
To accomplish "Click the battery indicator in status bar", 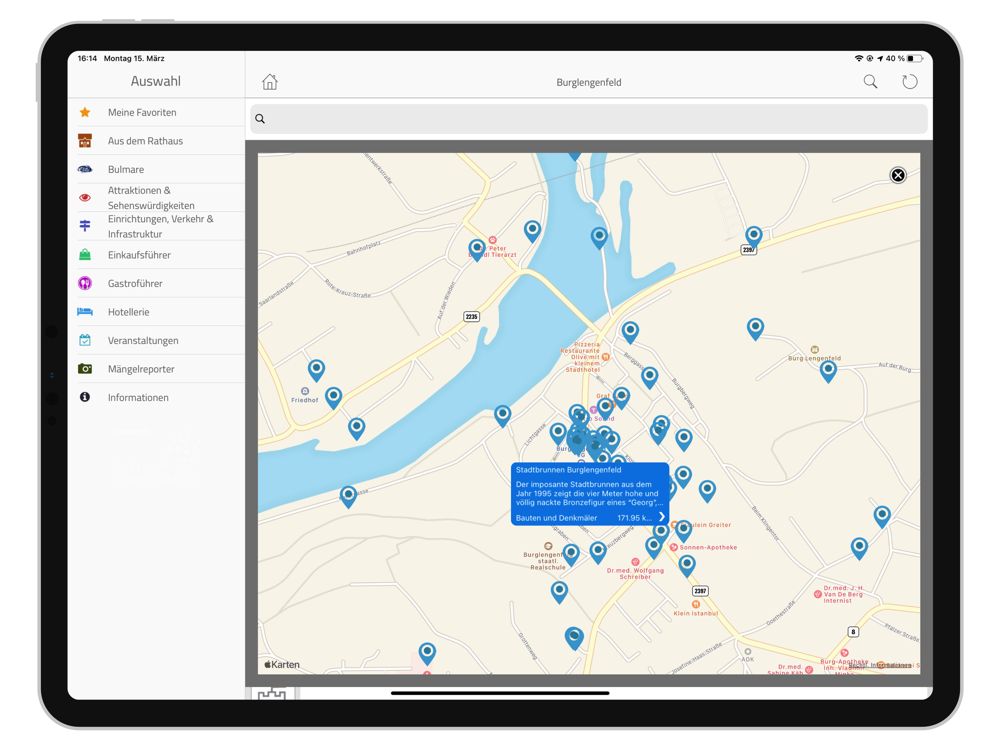I will pos(915,58).
